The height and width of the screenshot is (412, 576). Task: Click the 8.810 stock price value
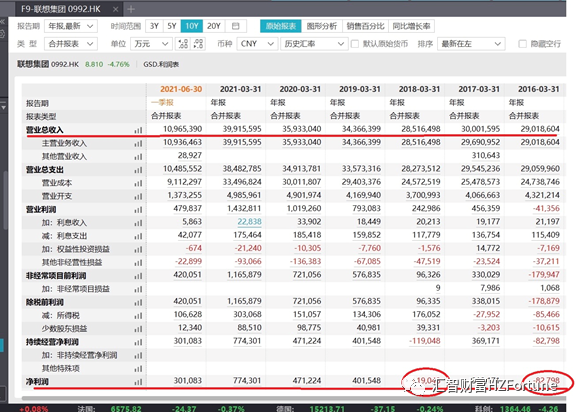(x=94, y=64)
